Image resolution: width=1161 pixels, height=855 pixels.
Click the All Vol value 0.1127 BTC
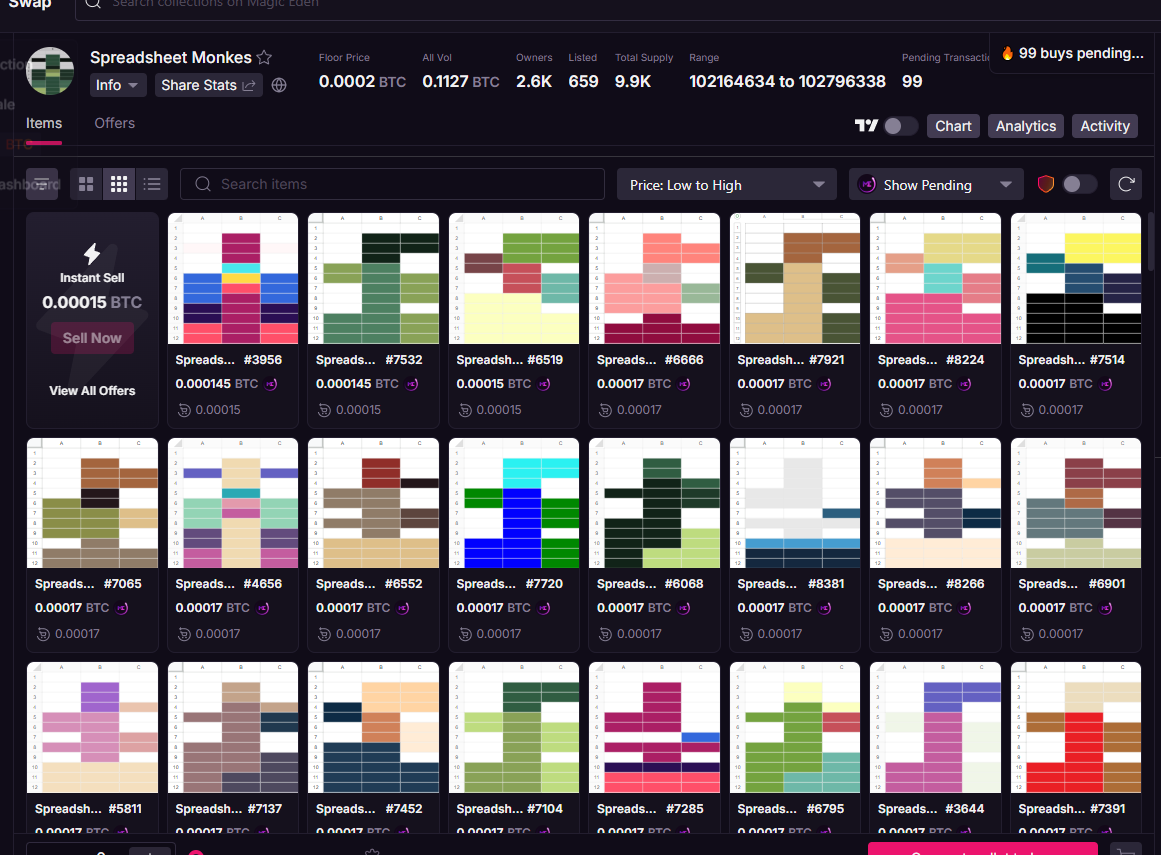461,81
